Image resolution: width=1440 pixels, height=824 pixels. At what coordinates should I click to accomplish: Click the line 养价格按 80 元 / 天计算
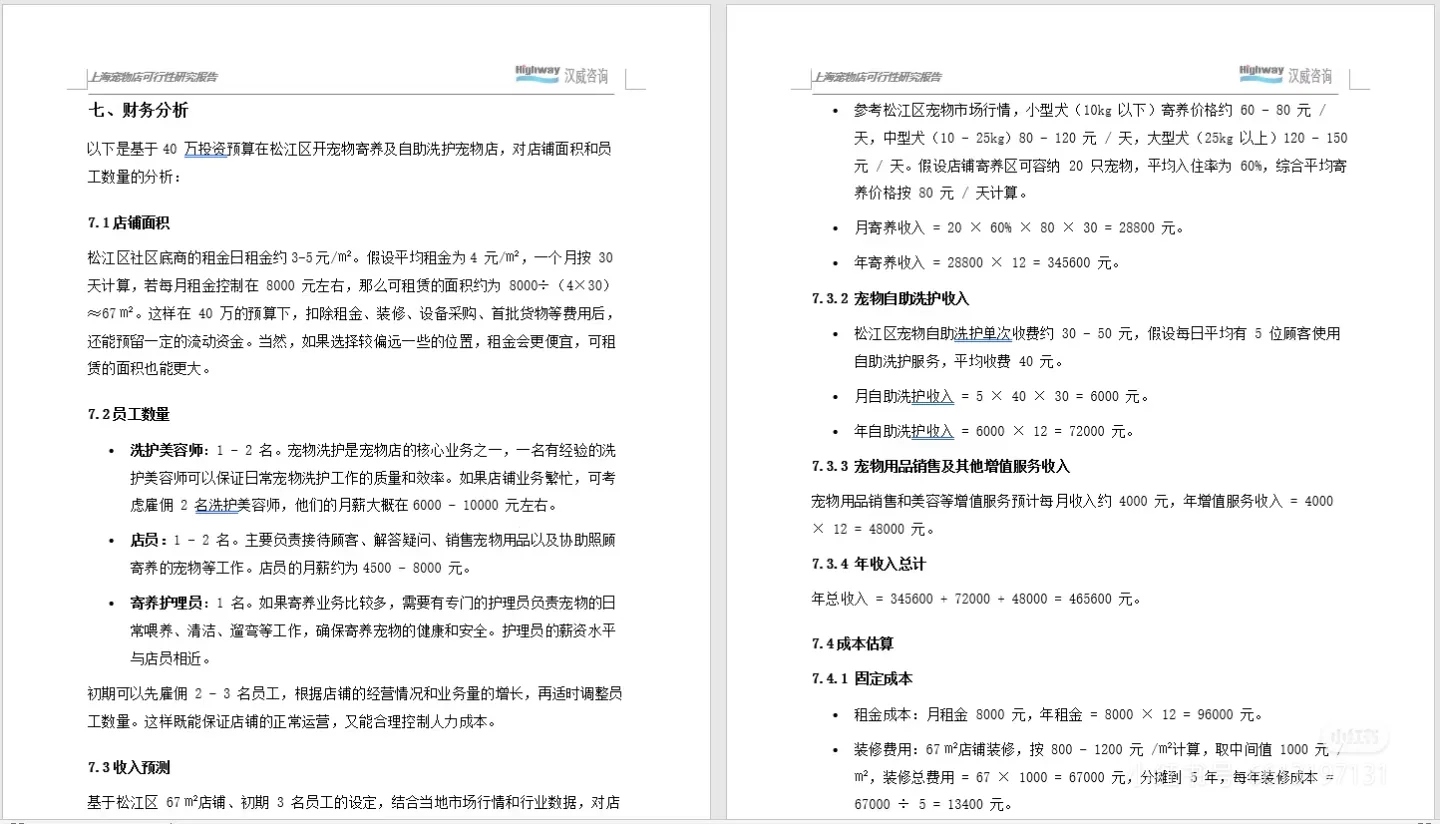tap(940, 193)
